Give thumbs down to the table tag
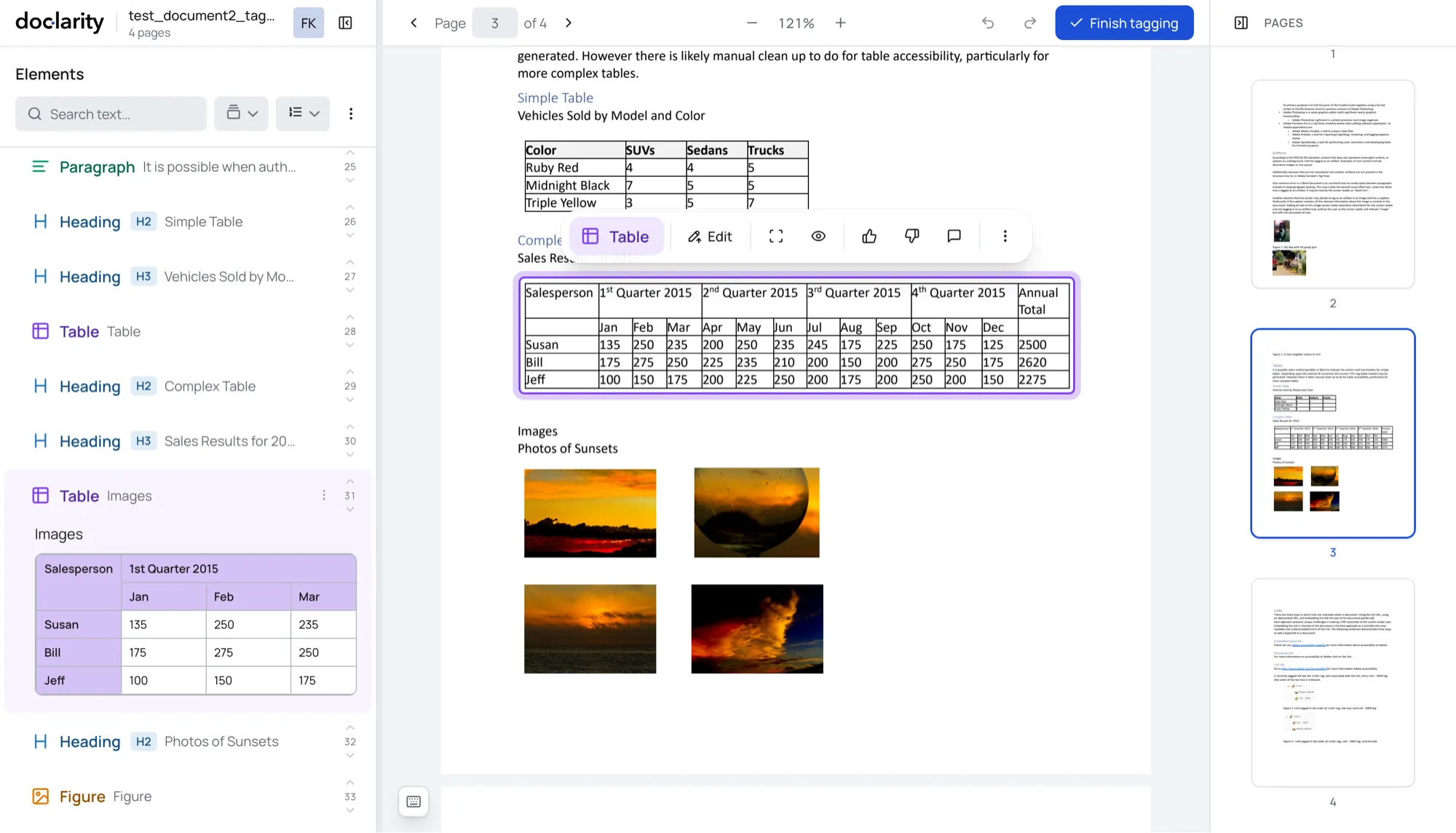The image size is (1456, 833). (x=911, y=236)
